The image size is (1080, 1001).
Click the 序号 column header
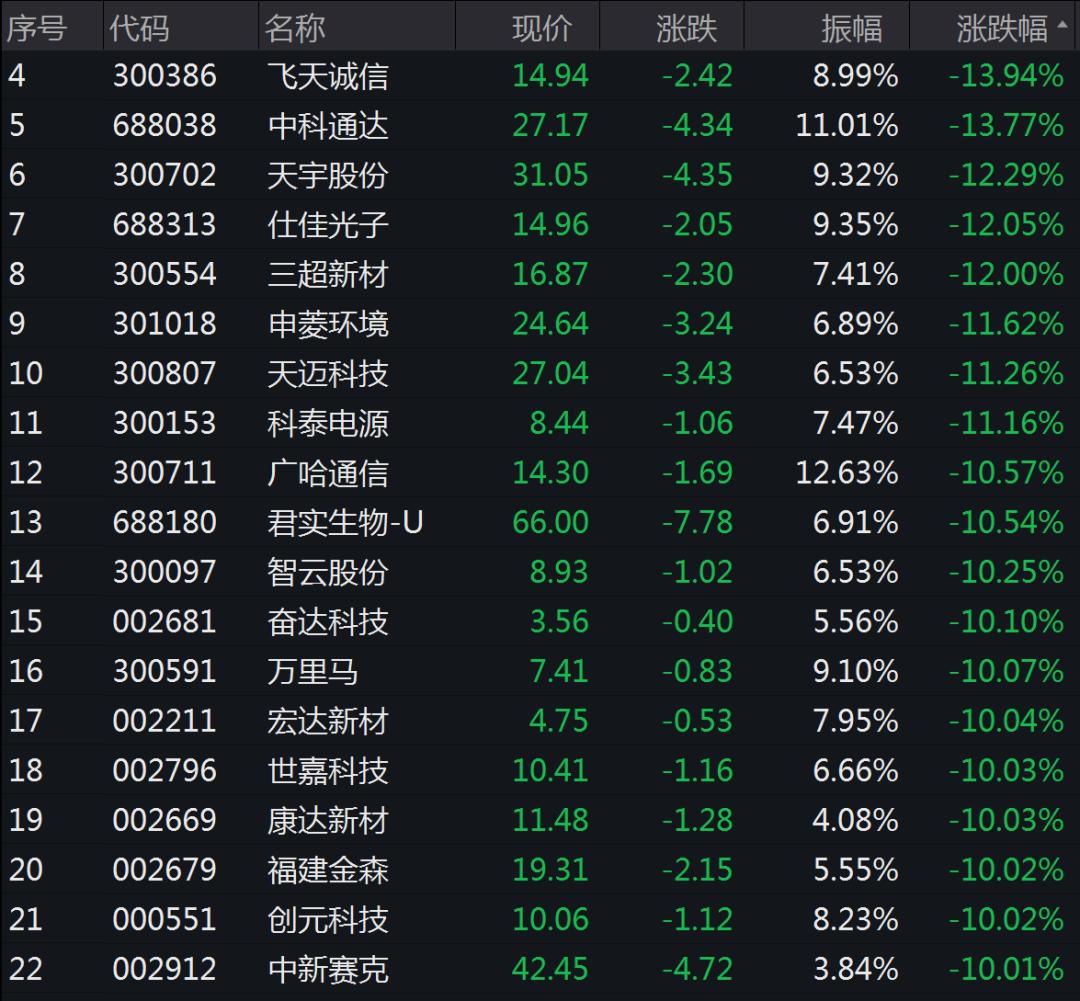click(37, 29)
